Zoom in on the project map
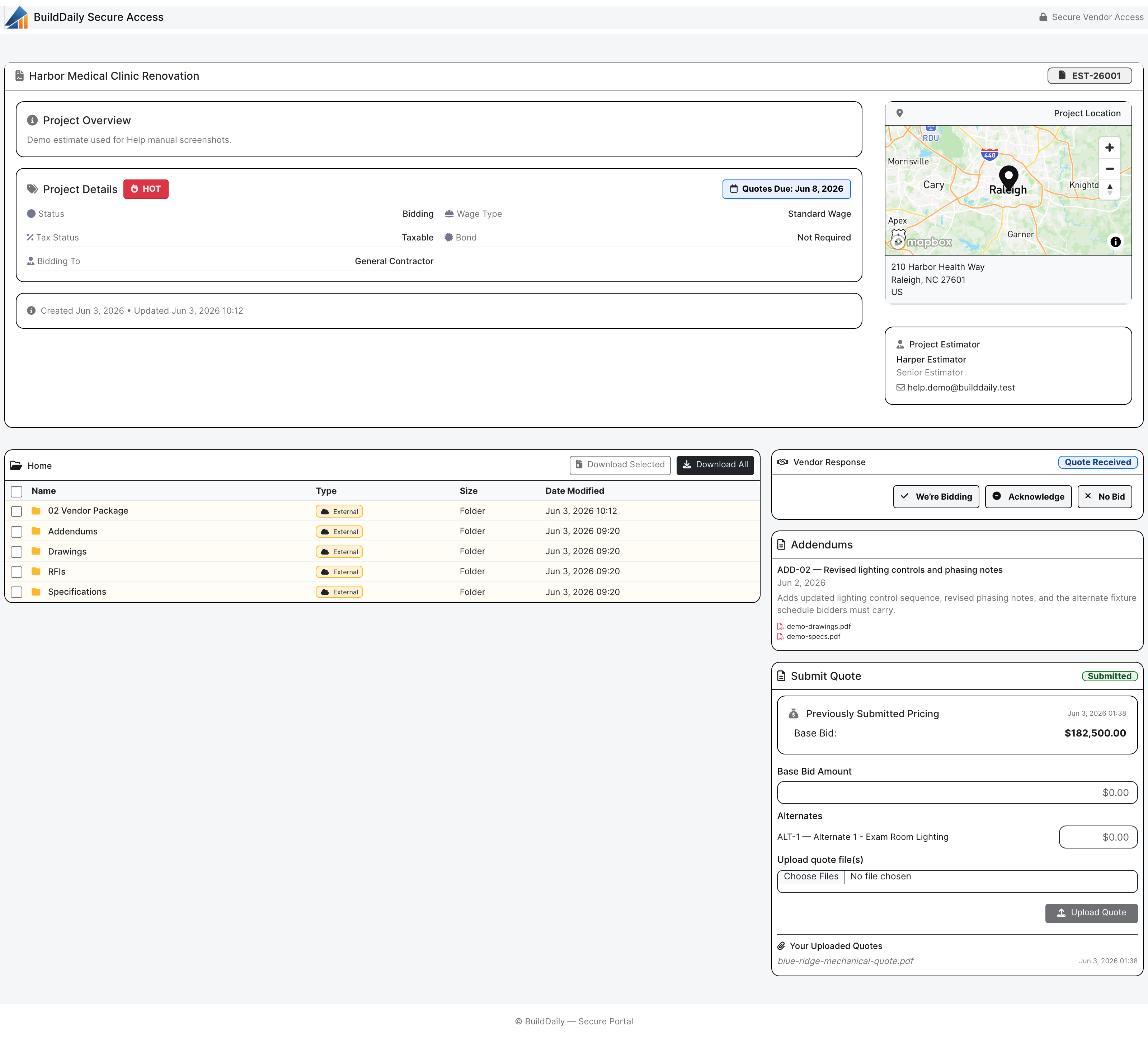The image size is (1148, 1038). click(1109, 148)
